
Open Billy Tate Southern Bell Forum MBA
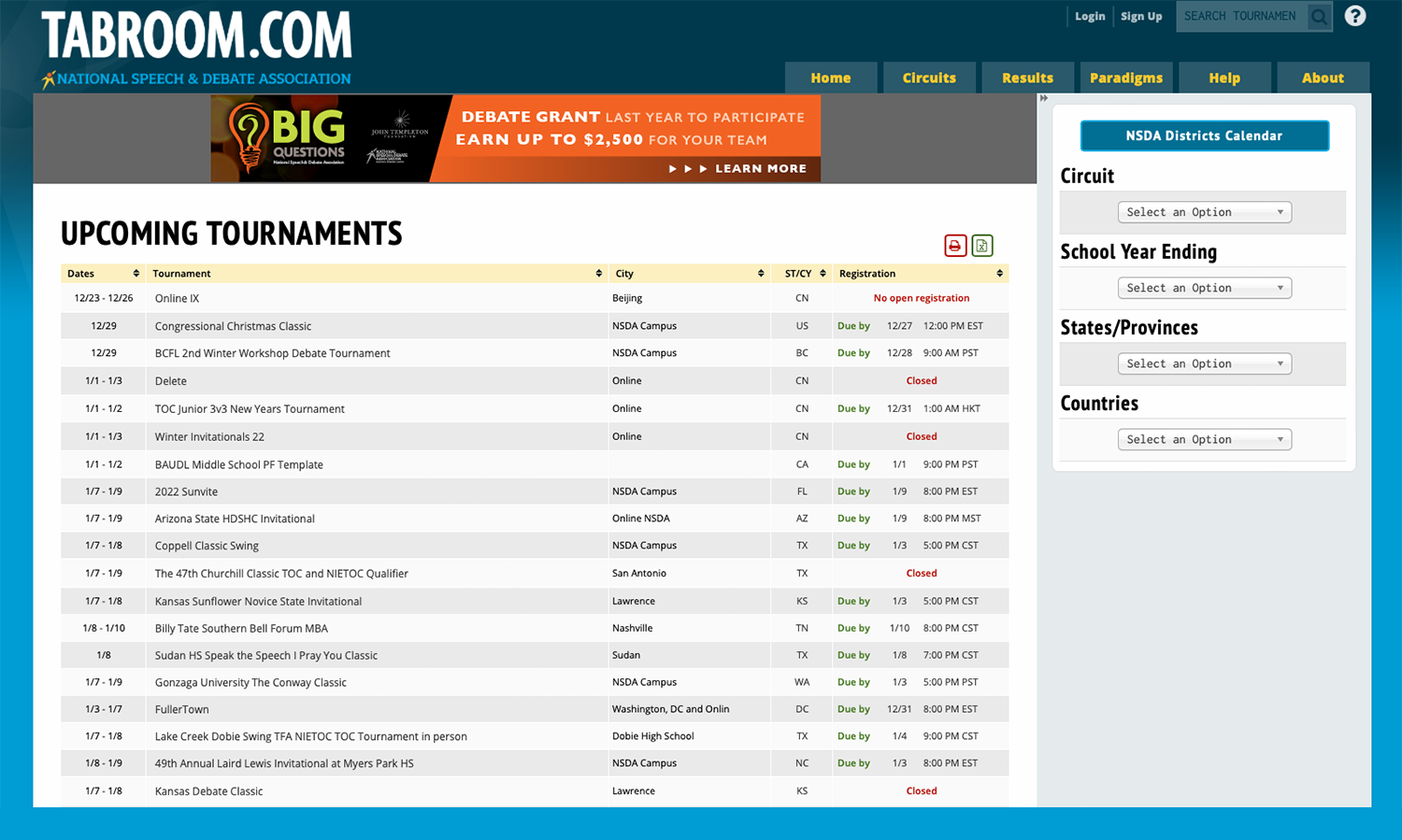(241, 629)
